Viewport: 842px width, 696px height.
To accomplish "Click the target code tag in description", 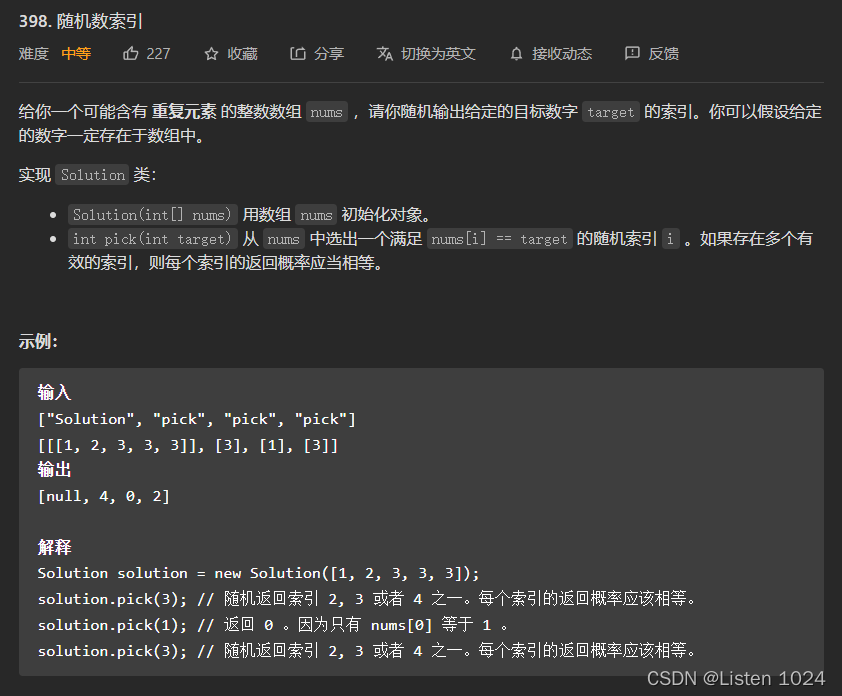I will [611, 112].
